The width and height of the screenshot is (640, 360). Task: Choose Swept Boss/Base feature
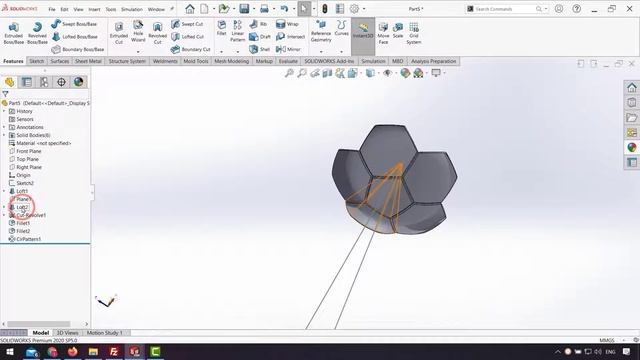point(74,24)
